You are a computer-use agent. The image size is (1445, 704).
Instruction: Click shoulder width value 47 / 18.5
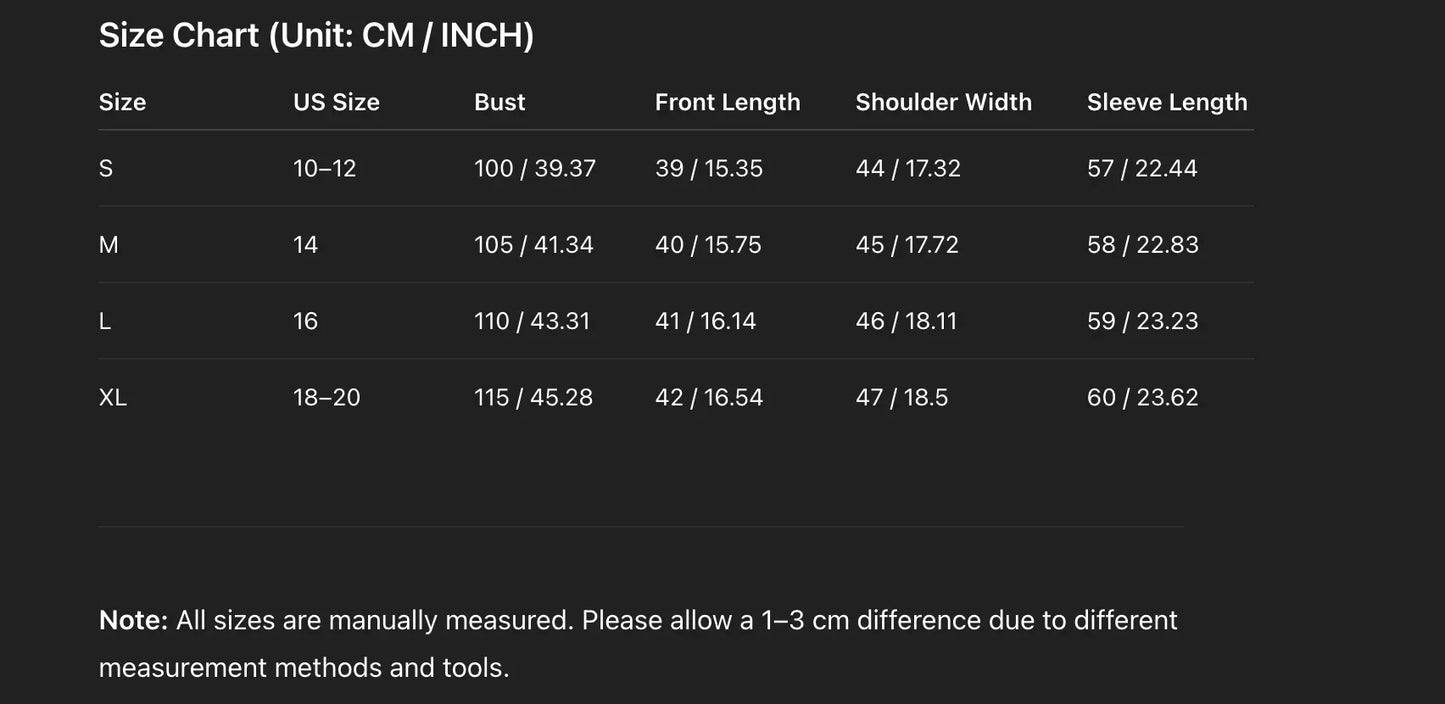pyautogui.click(x=901, y=397)
